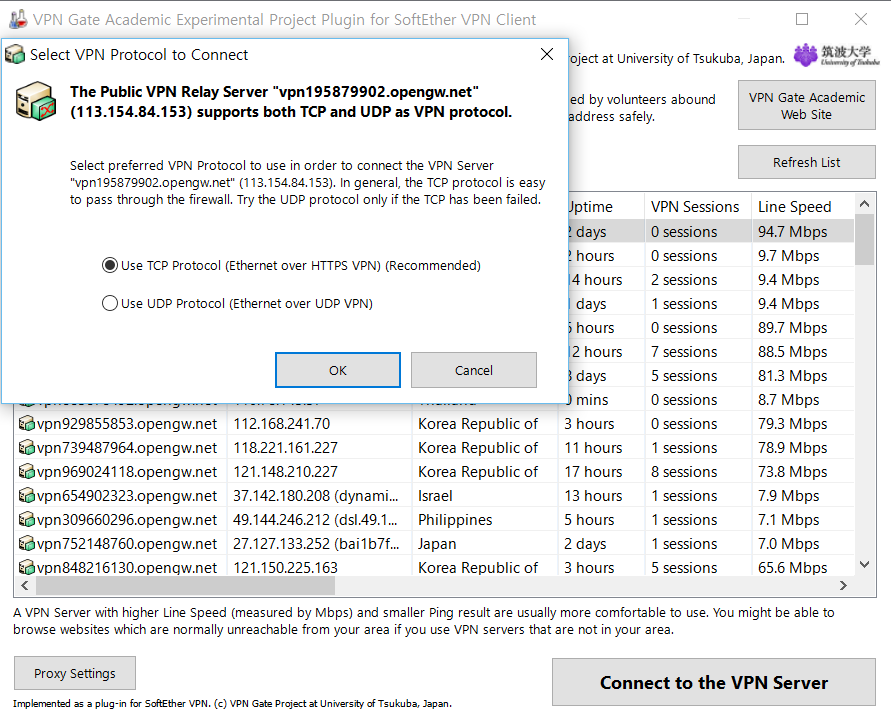Click the VPN Gate app flask icon

coord(18,19)
